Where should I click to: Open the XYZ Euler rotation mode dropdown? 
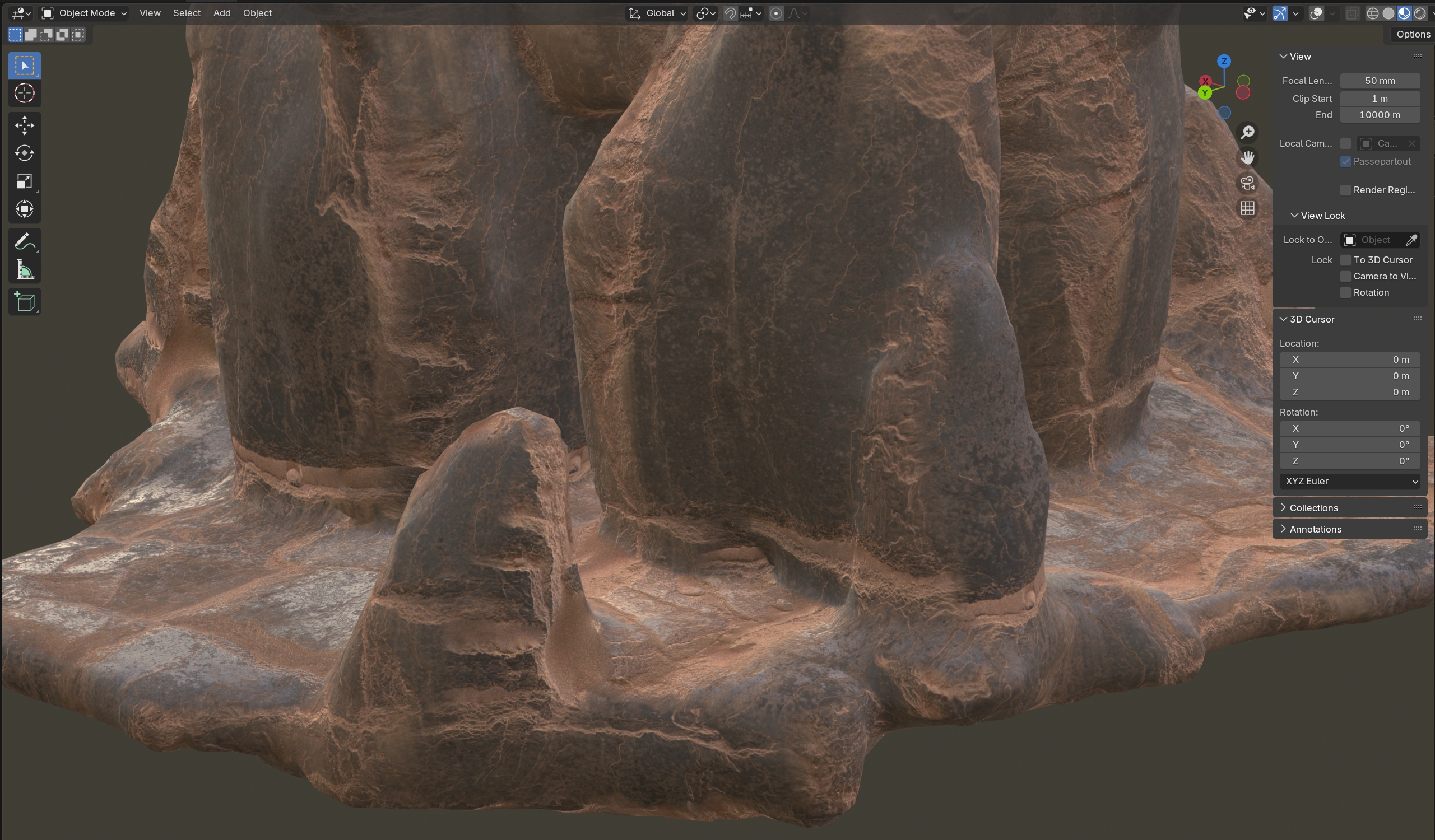1349,482
